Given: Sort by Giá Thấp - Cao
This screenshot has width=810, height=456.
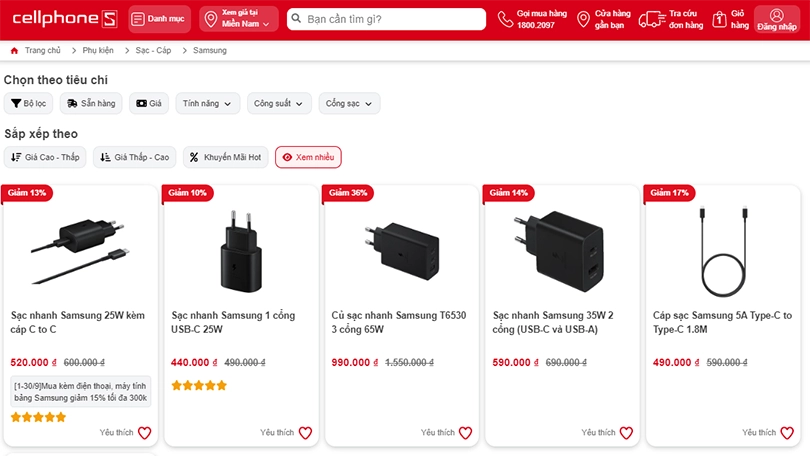Looking at the screenshot, I should [x=135, y=157].
